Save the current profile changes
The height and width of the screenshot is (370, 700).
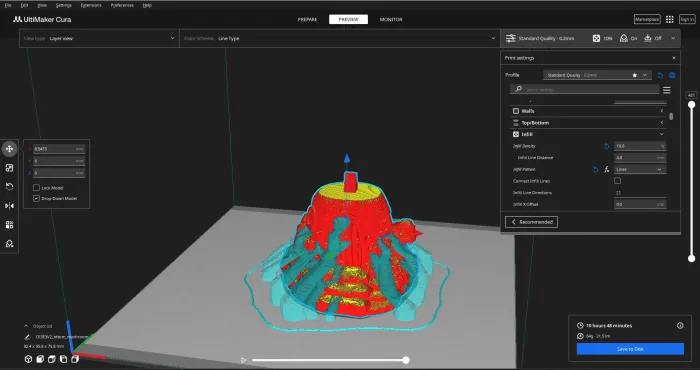pyautogui.click(x=672, y=75)
